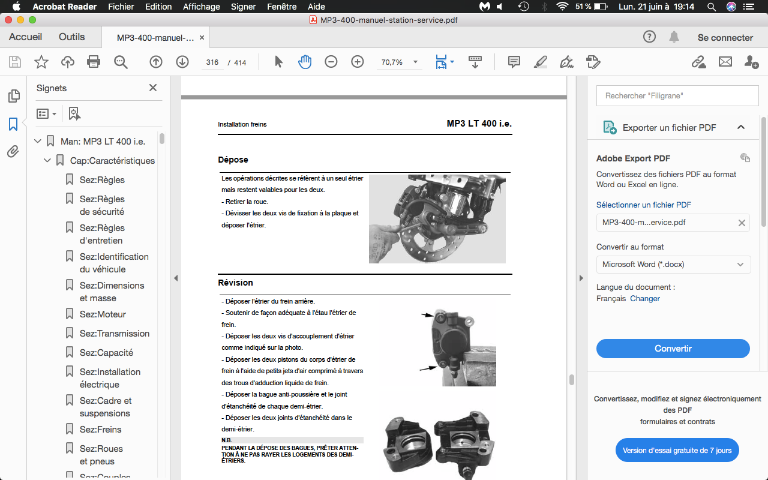768x480 pixels.
Task: Open the zoom level 70,7% dropdown
Action: pyautogui.click(x=415, y=62)
